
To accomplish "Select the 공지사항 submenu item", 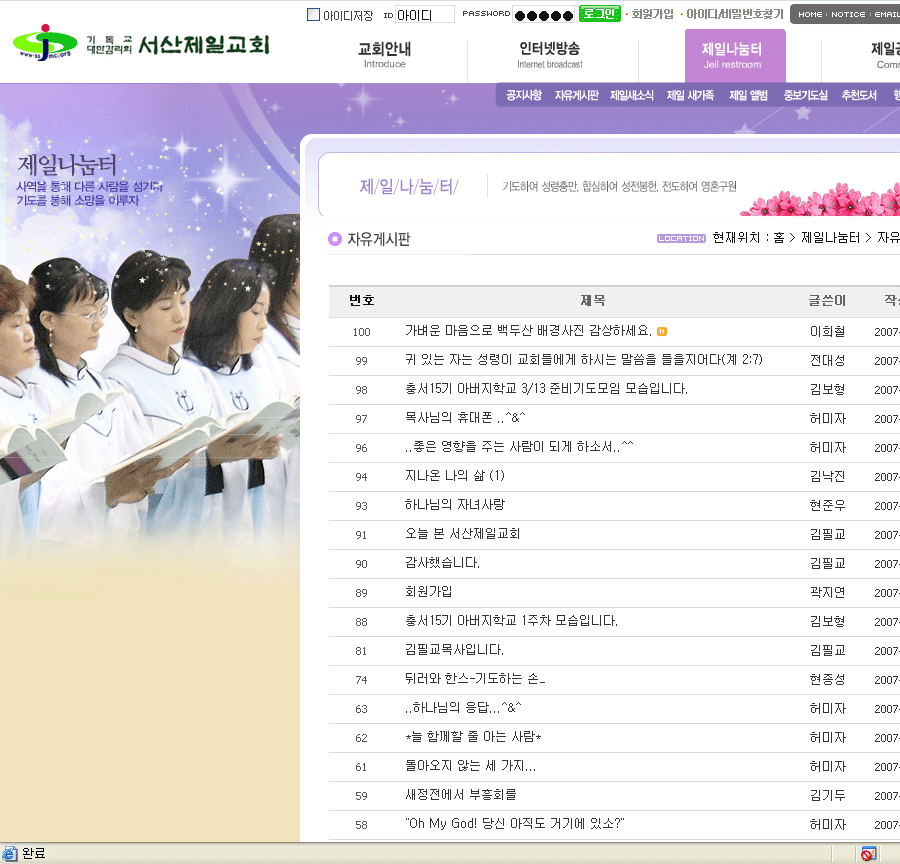I will [524, 95].
